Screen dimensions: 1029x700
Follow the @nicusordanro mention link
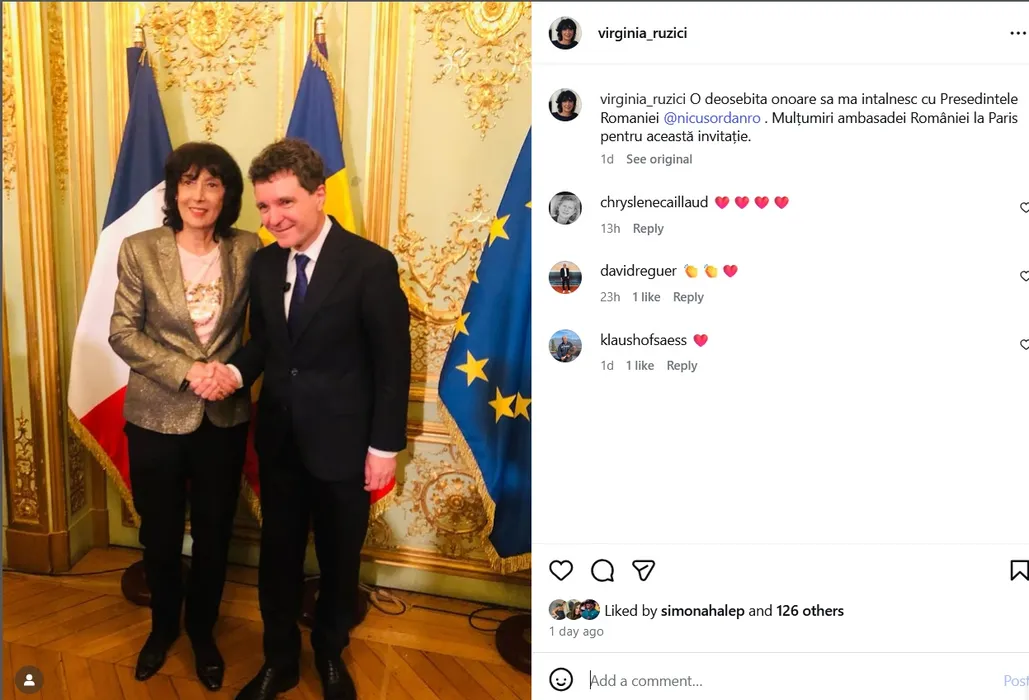click(x=712, y=118)
